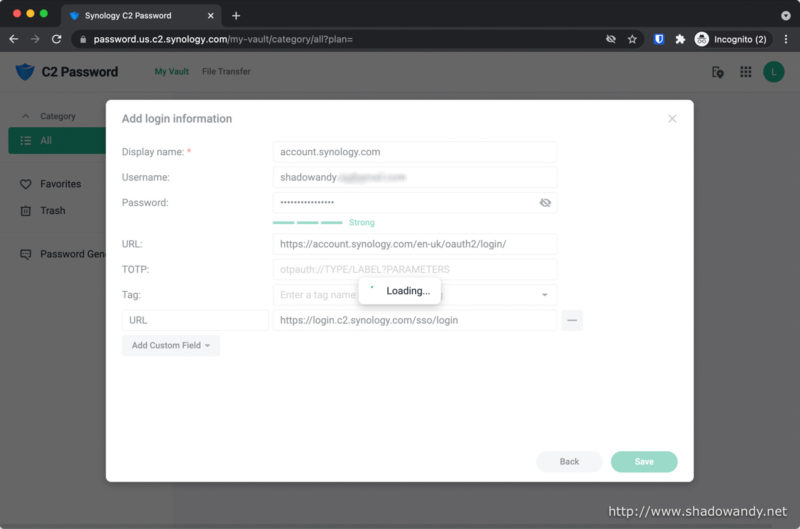This screenshot has height=529, width=800.
Task: Click the tracking-blocked eye icon in address bar
Action: pos(611,39)
